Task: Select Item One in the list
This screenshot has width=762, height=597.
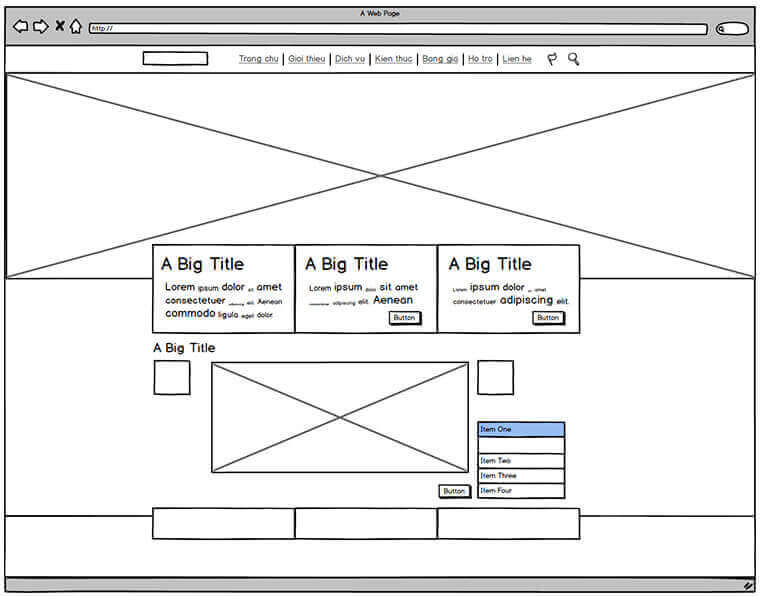Action: point(521,429)
